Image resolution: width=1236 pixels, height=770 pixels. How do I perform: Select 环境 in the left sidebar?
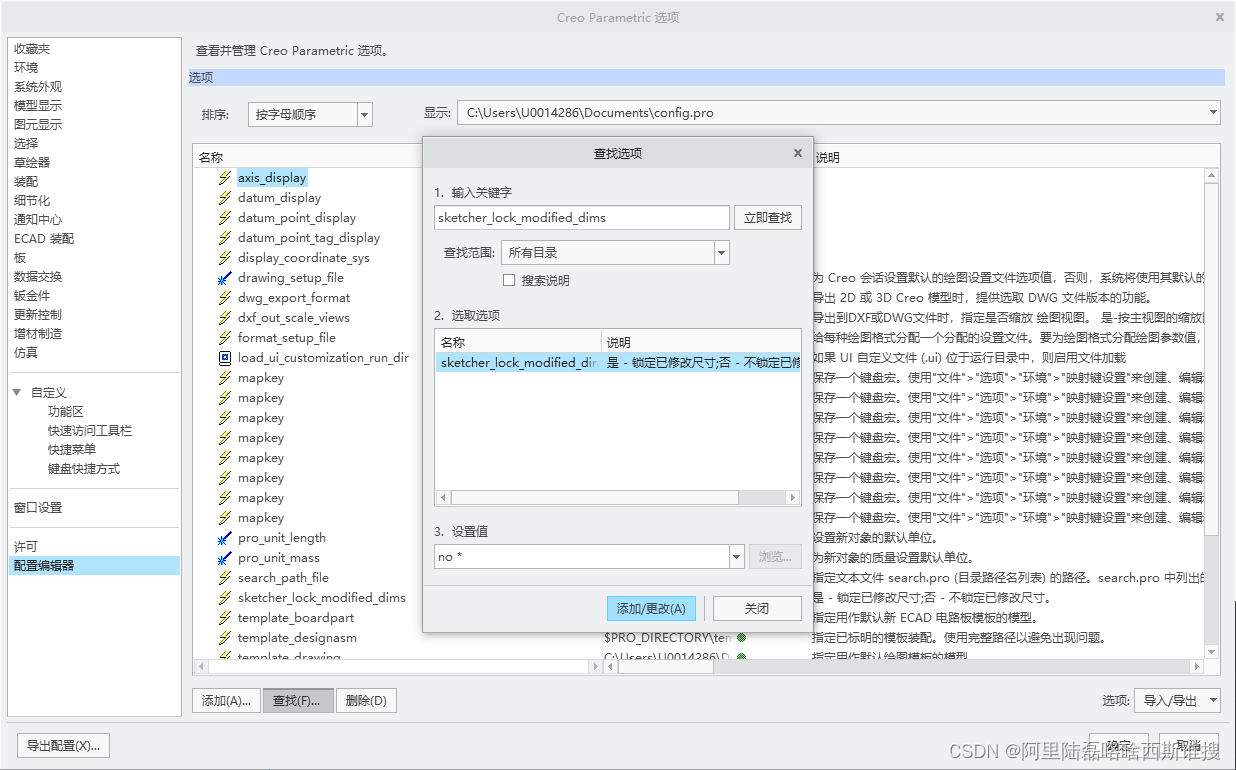(26, 68)
